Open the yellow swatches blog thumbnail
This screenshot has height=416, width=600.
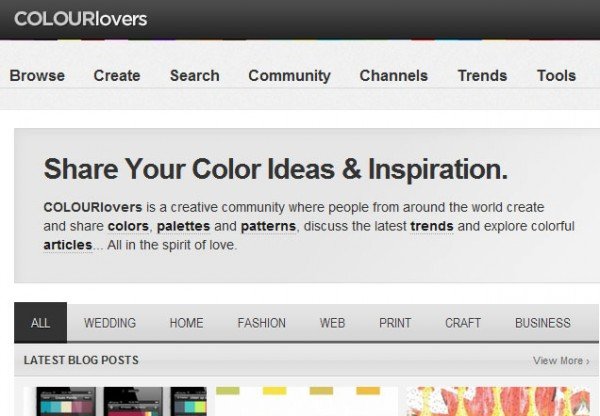coord(306,401)
